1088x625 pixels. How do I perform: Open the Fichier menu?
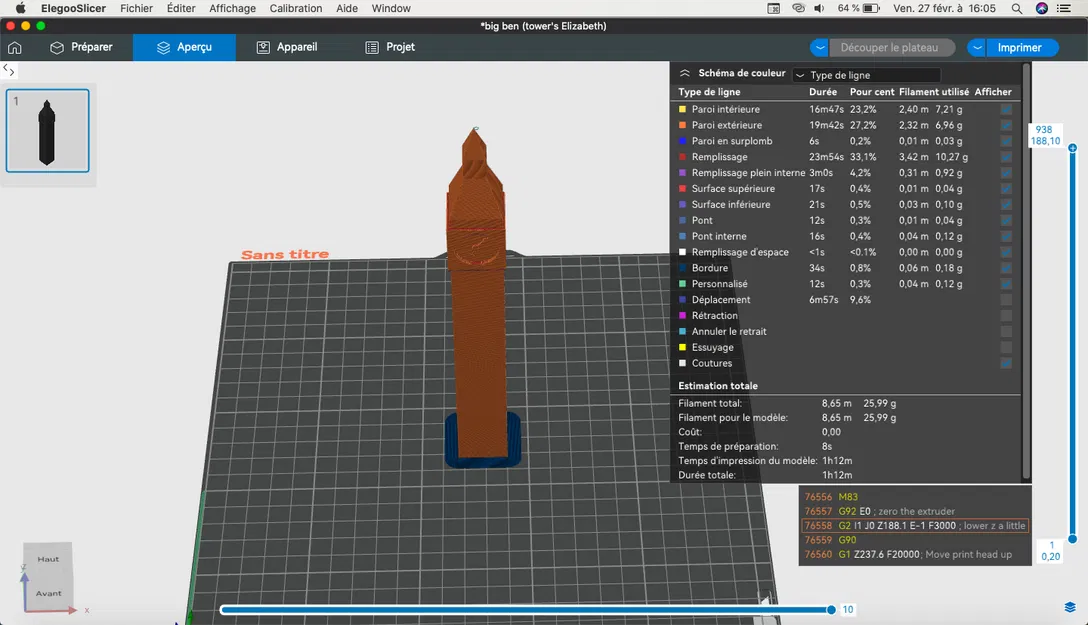click(x=136, y=8)
